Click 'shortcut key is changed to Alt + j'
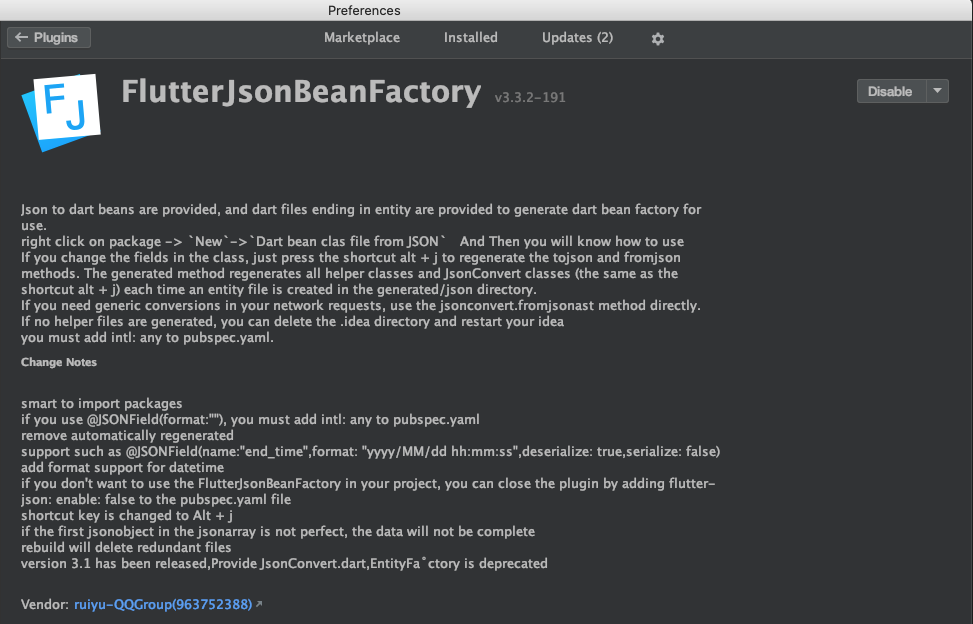The image size is (973, 624). [127, 515]
